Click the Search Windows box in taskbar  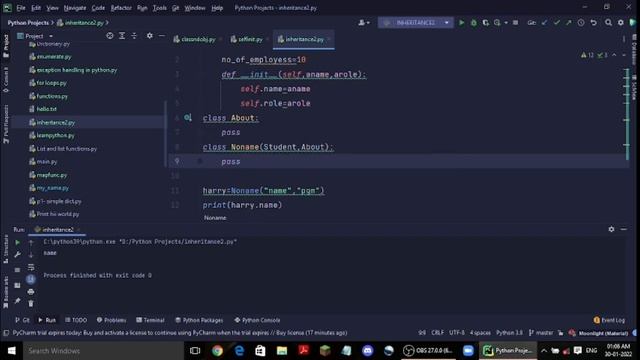104,351
